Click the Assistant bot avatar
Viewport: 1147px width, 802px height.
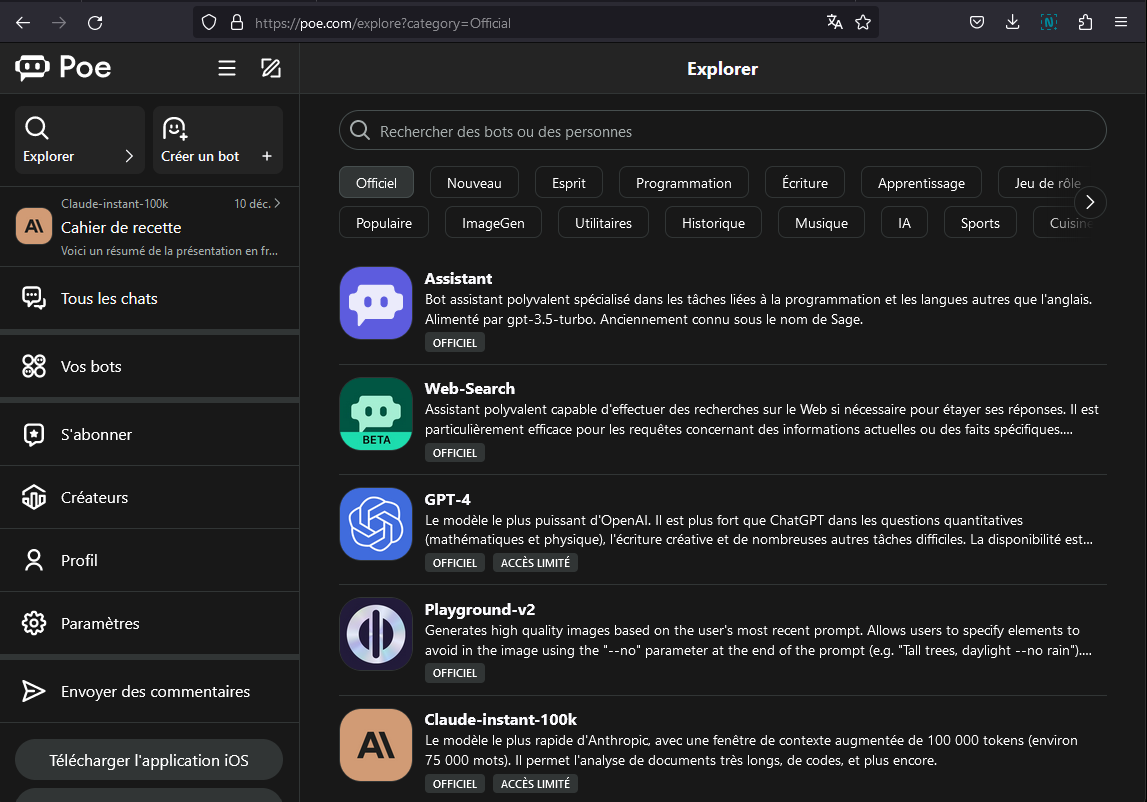point(376,303)
